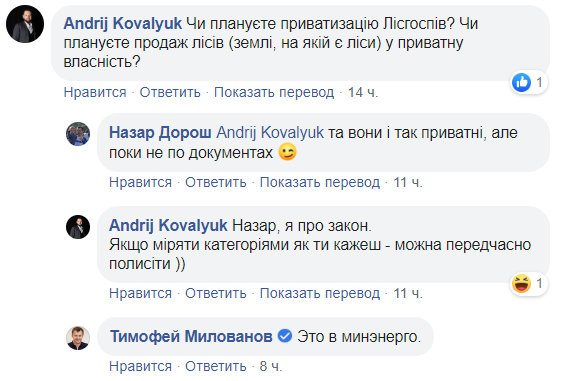Image resolution: width=586 pixels, height=381 pixels.
Task: Show translation of Назар Дорош's reply
Action: [320, 182]
